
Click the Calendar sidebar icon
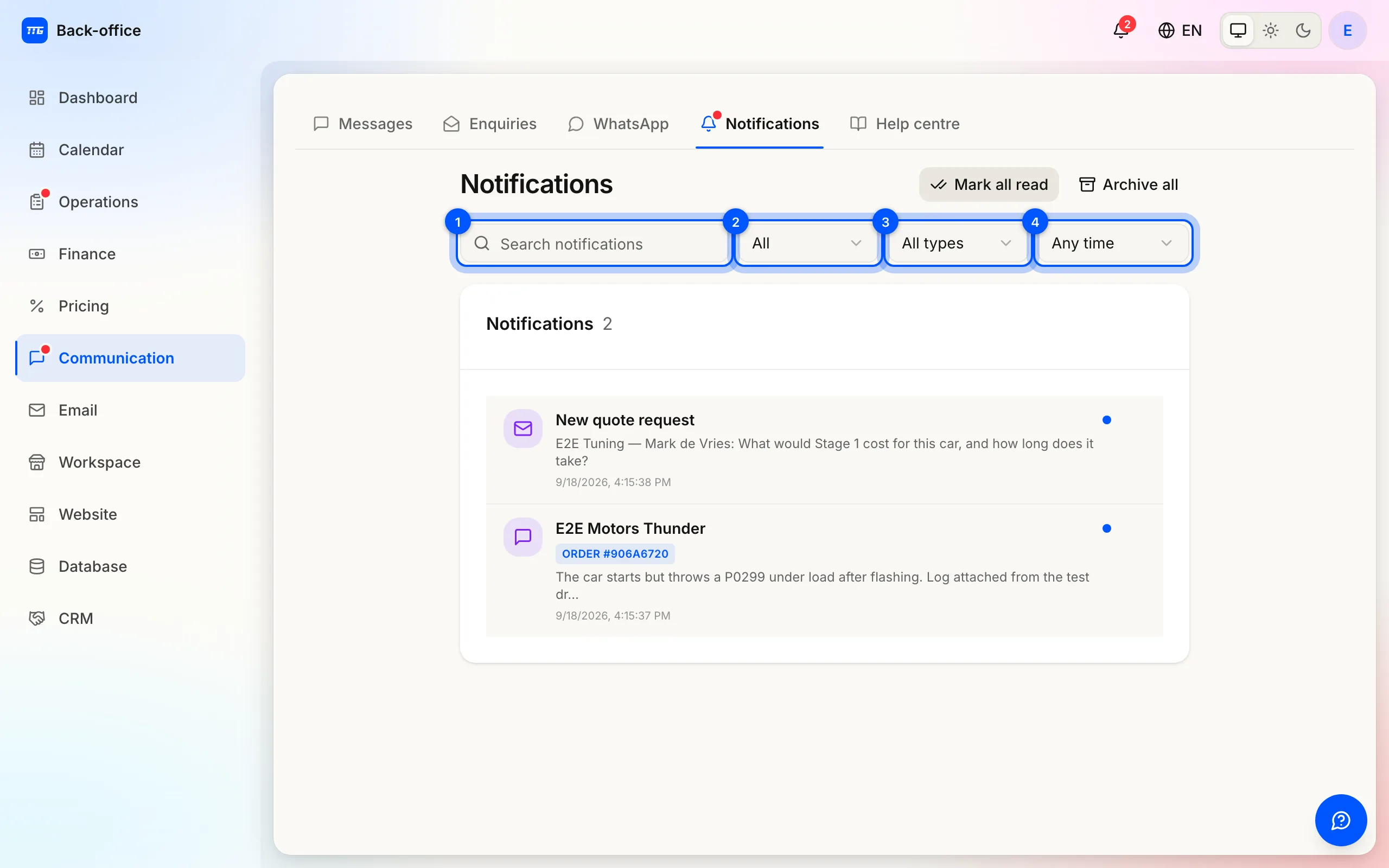coord(37,150)
